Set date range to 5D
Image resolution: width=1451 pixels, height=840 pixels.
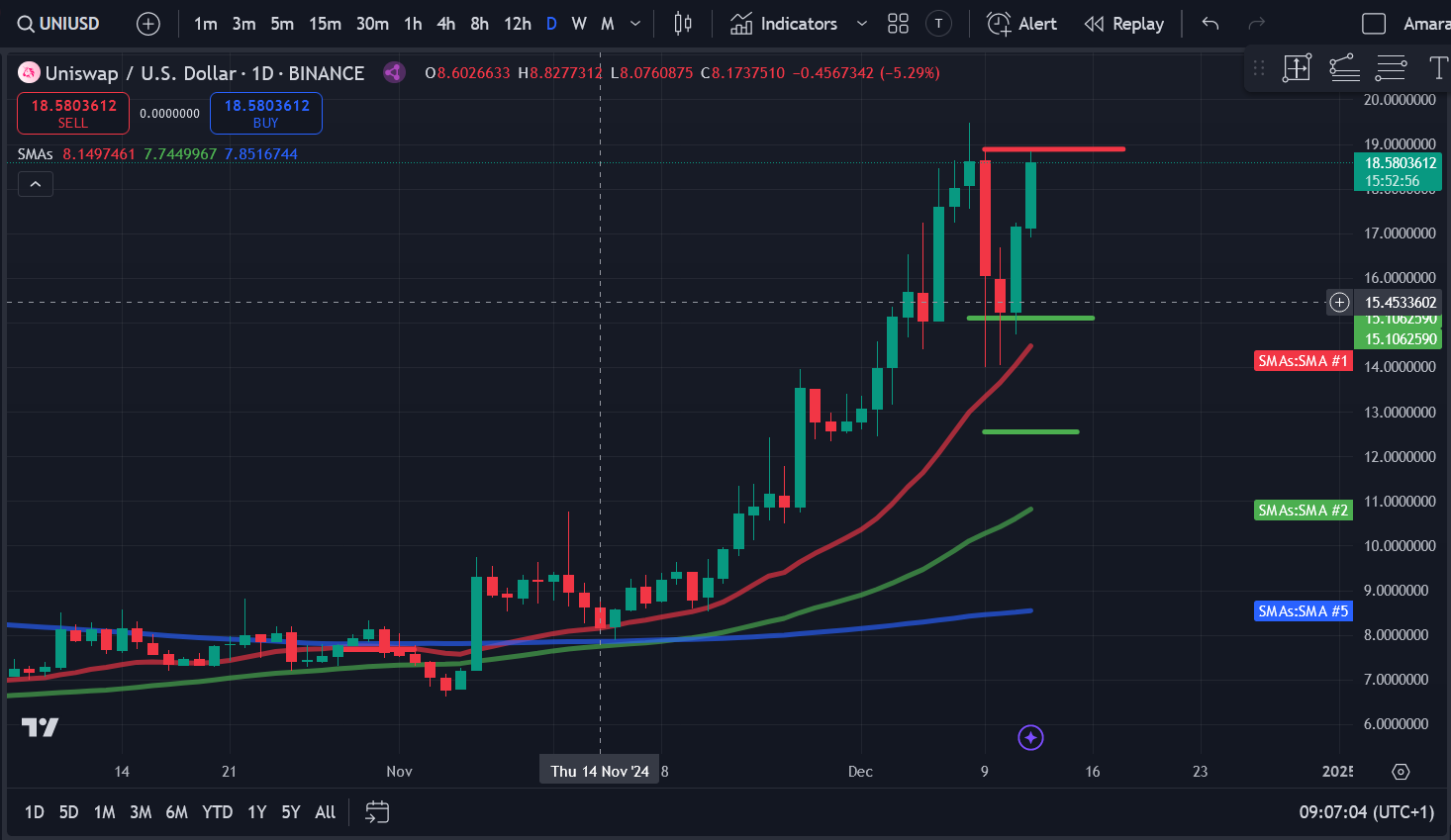[x=68, y=812]
